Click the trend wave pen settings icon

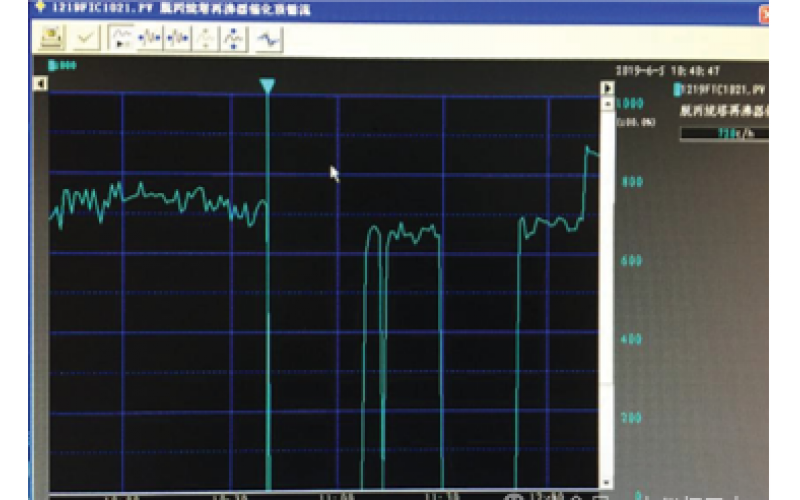coord(269,38)
